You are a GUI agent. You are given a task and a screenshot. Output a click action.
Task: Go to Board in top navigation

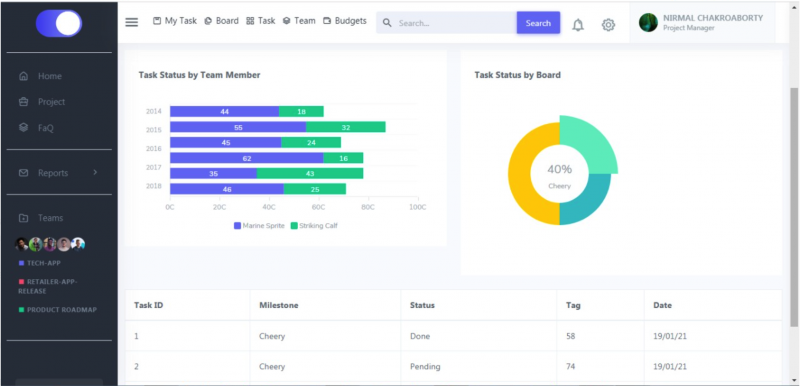tap(221, 21)
